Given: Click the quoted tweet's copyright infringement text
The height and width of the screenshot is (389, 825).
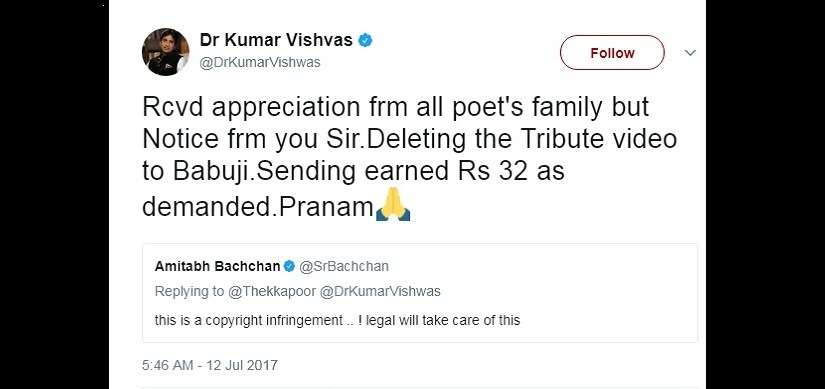Looking at the screenshot, I should 337,320.
